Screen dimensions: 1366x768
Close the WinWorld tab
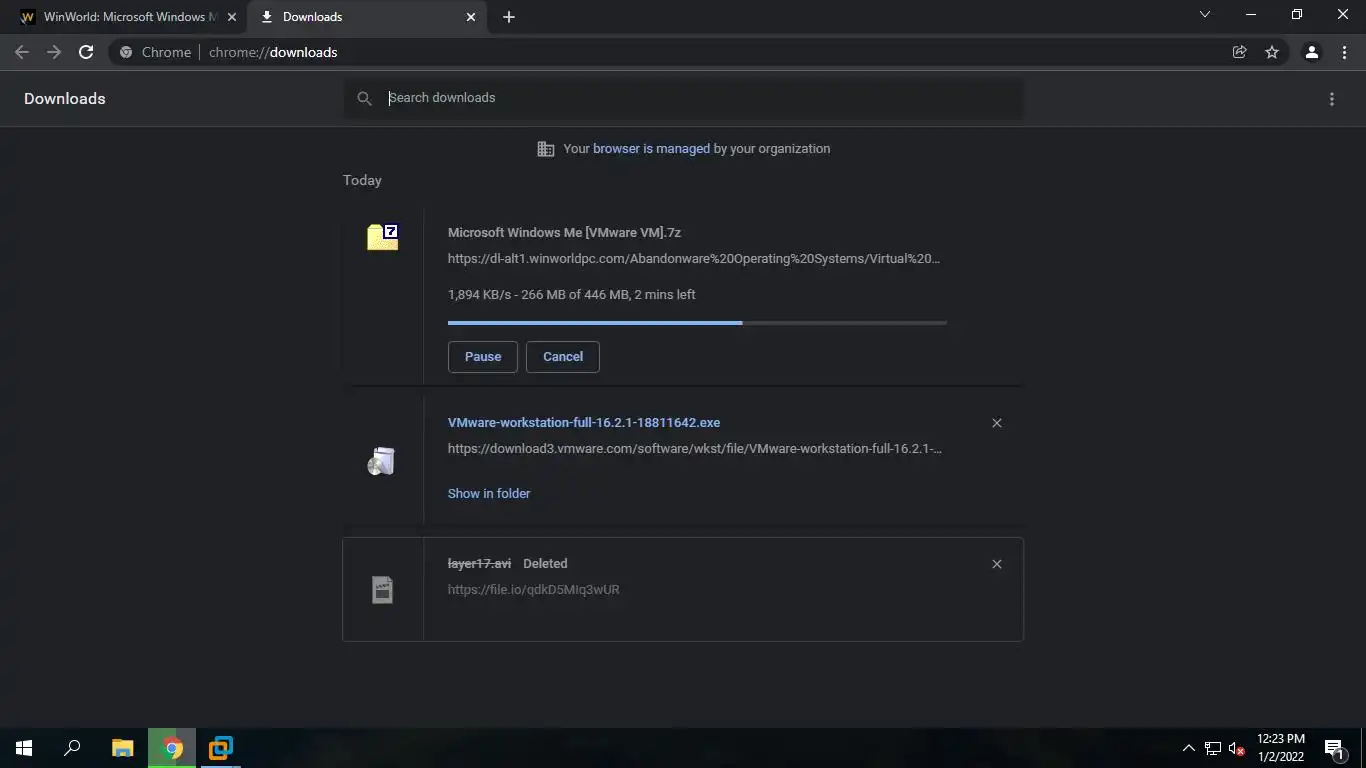click(232, 17)
